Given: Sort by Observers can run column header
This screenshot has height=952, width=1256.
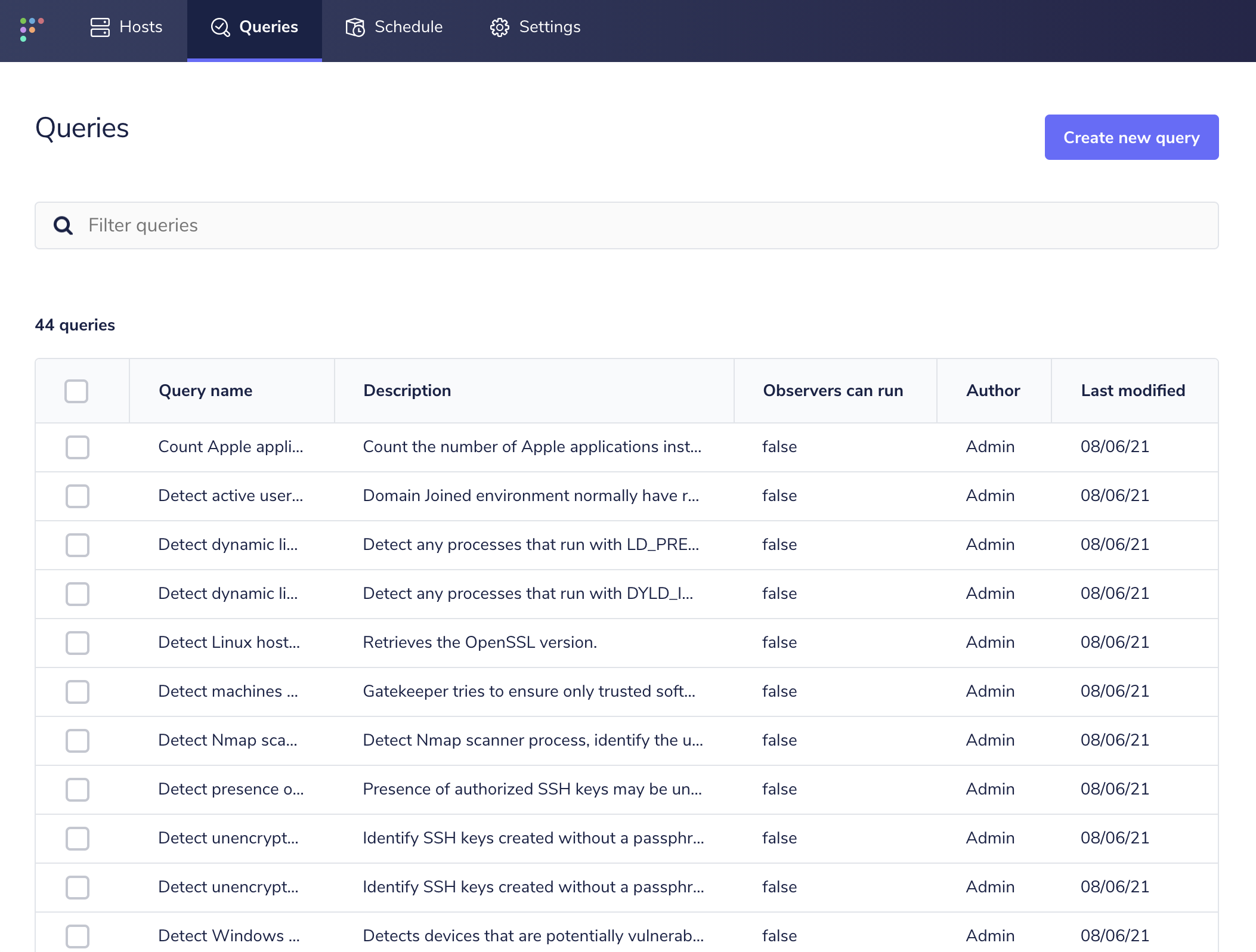Looking at the screenshot, I should (x=833, y=391).
